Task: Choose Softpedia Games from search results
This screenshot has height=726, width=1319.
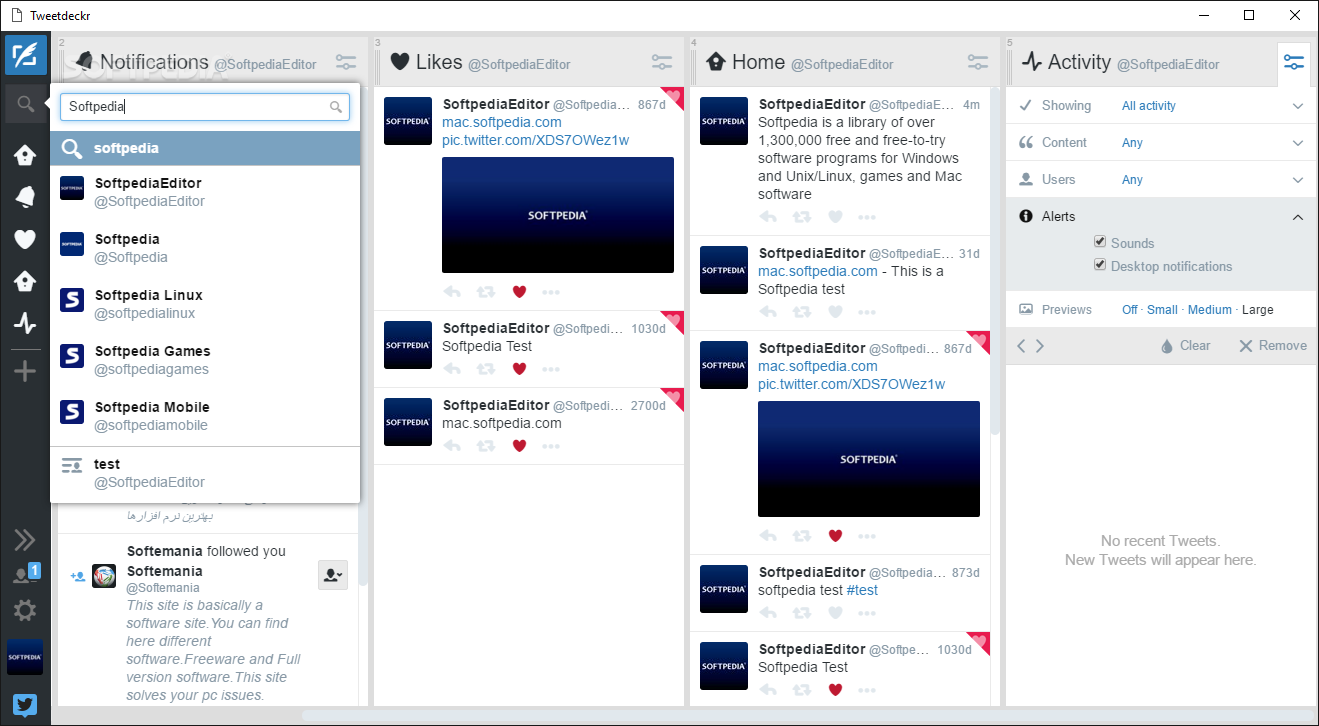Action: click(x=205, y=360)
